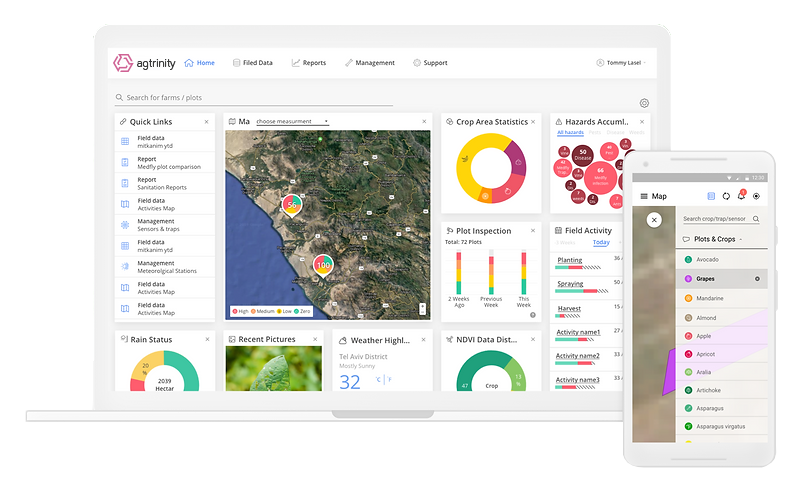Screen dimensions: 790x482
Task: Tap the location target icon on phone
Action: (x=756, y=196)
